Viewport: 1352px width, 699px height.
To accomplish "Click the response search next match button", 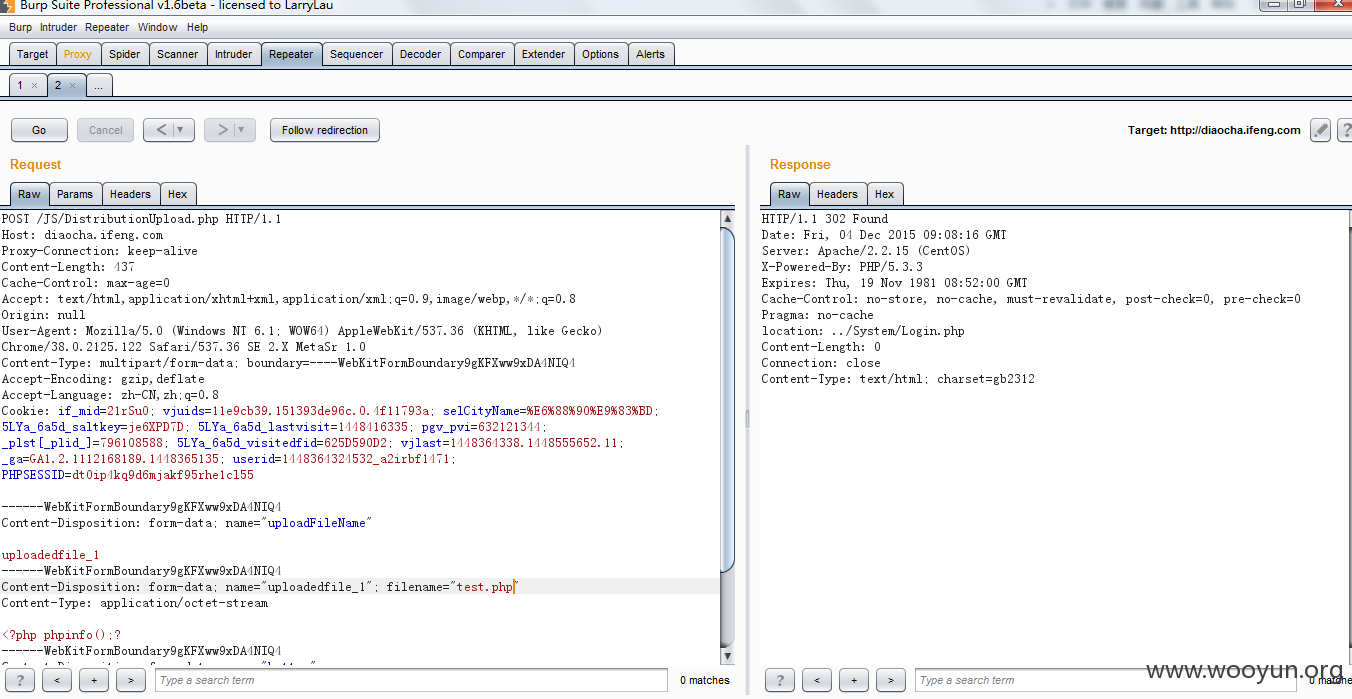I will (891, 680).
